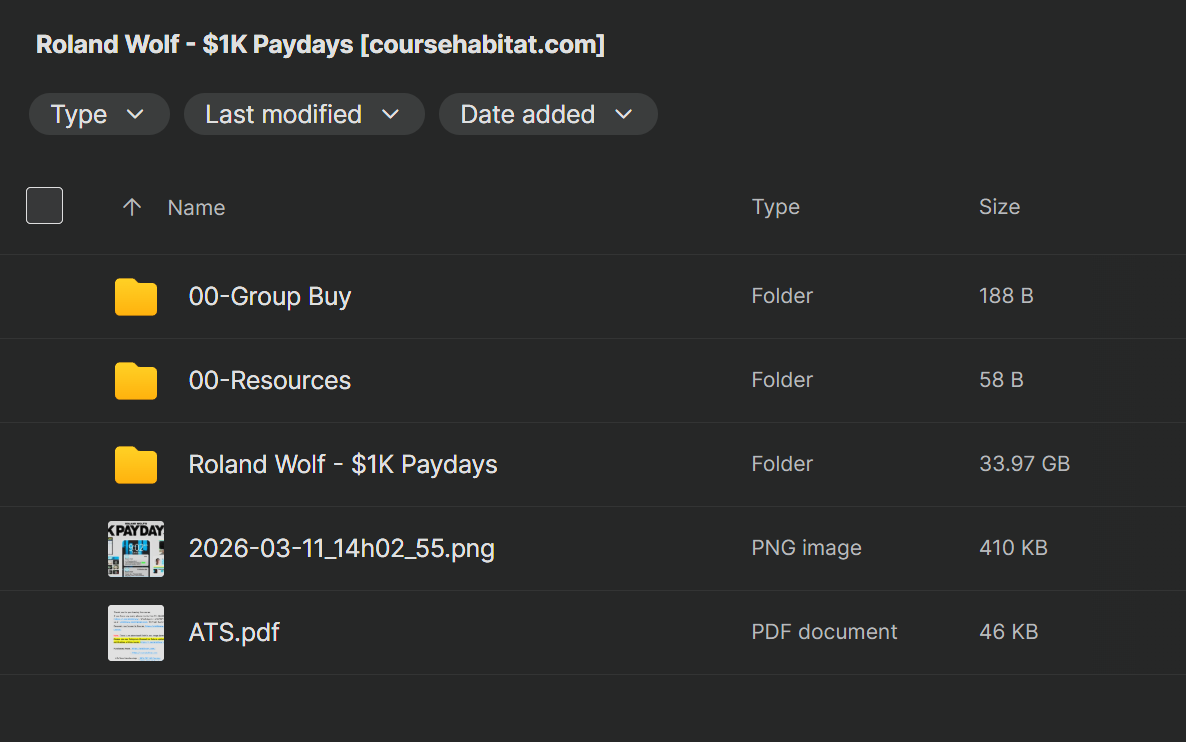Click the 00-Group Buy folder icon
Image resolution: width=1186 pixels, height=742 pixels.
(136, 296)
